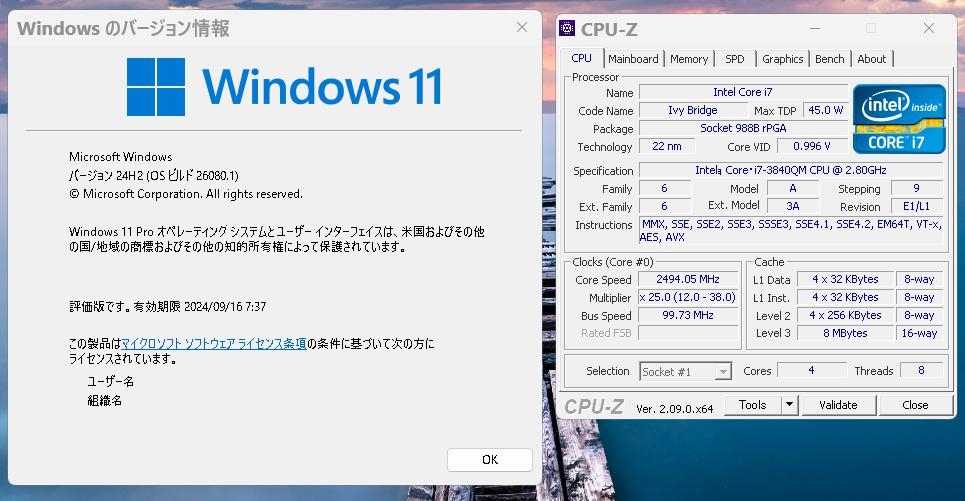Viewport: 965px width, 501px height.
Task: Click OK in the Windows version dialog
Action: pos(490,460)
